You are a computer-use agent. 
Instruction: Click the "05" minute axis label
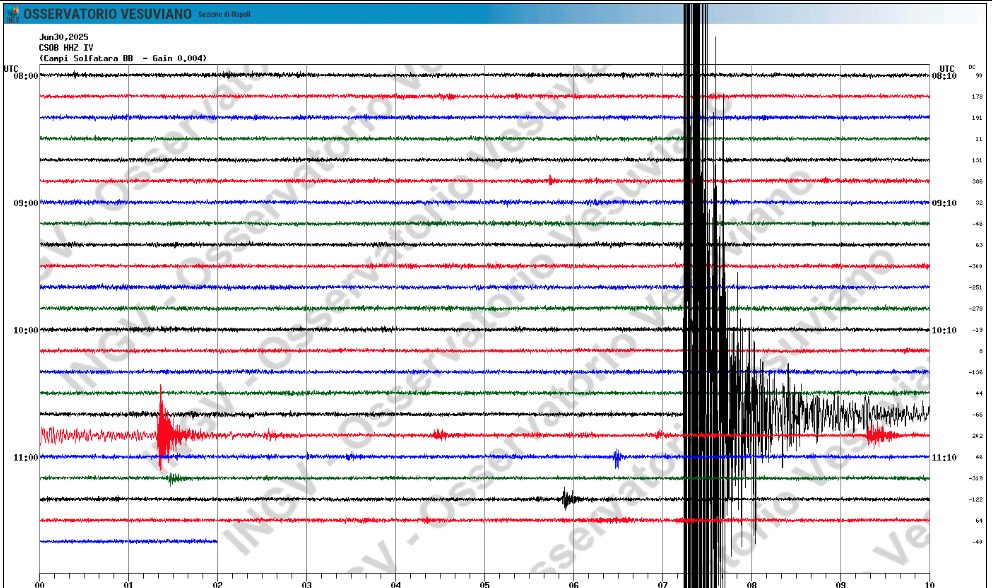(485, 584)
